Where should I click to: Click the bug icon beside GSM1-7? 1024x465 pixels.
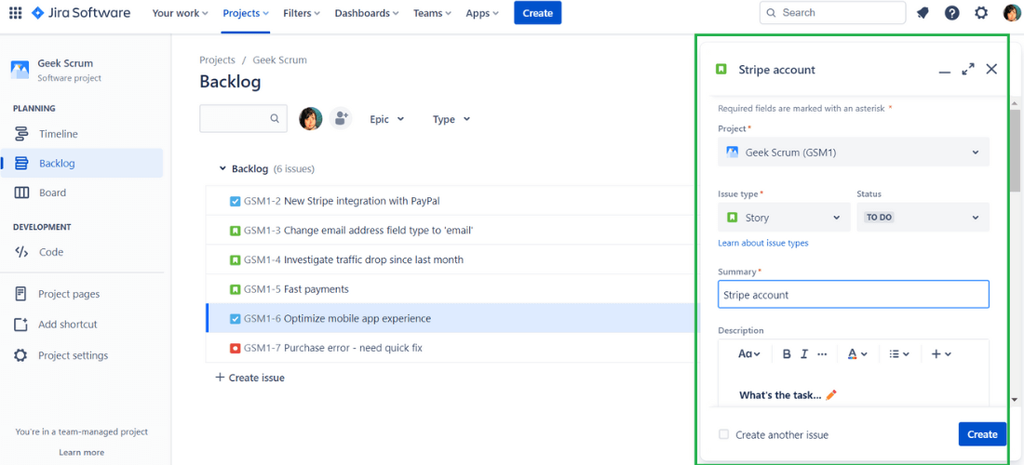(x=235, y=348)
